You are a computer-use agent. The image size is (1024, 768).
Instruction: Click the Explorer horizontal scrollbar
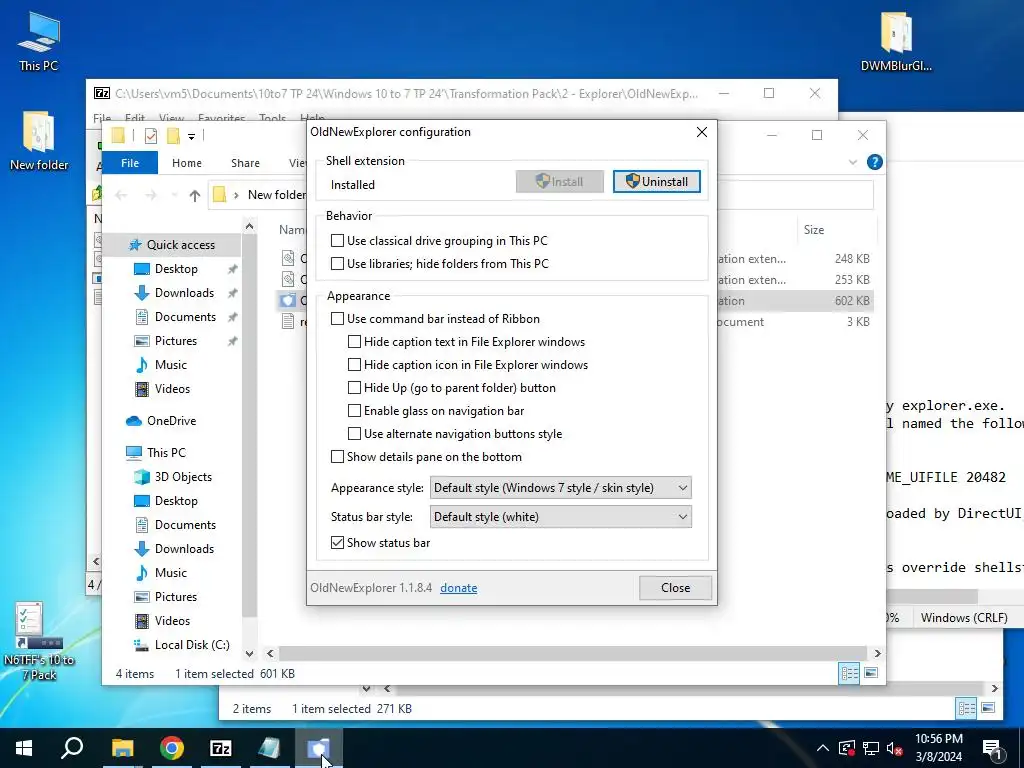click(x=572, y=653)
